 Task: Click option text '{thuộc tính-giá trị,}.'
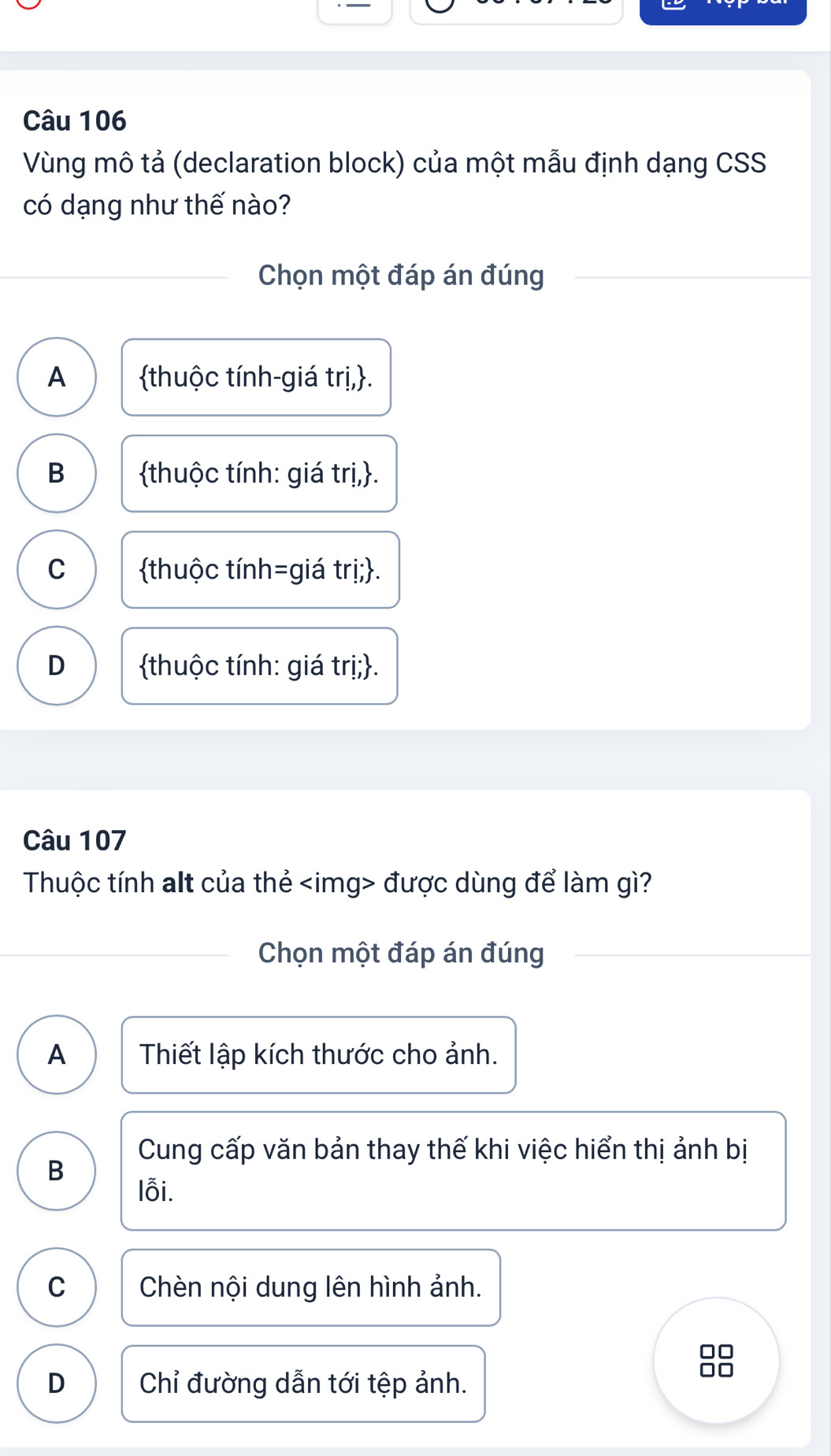click(256, 378)
